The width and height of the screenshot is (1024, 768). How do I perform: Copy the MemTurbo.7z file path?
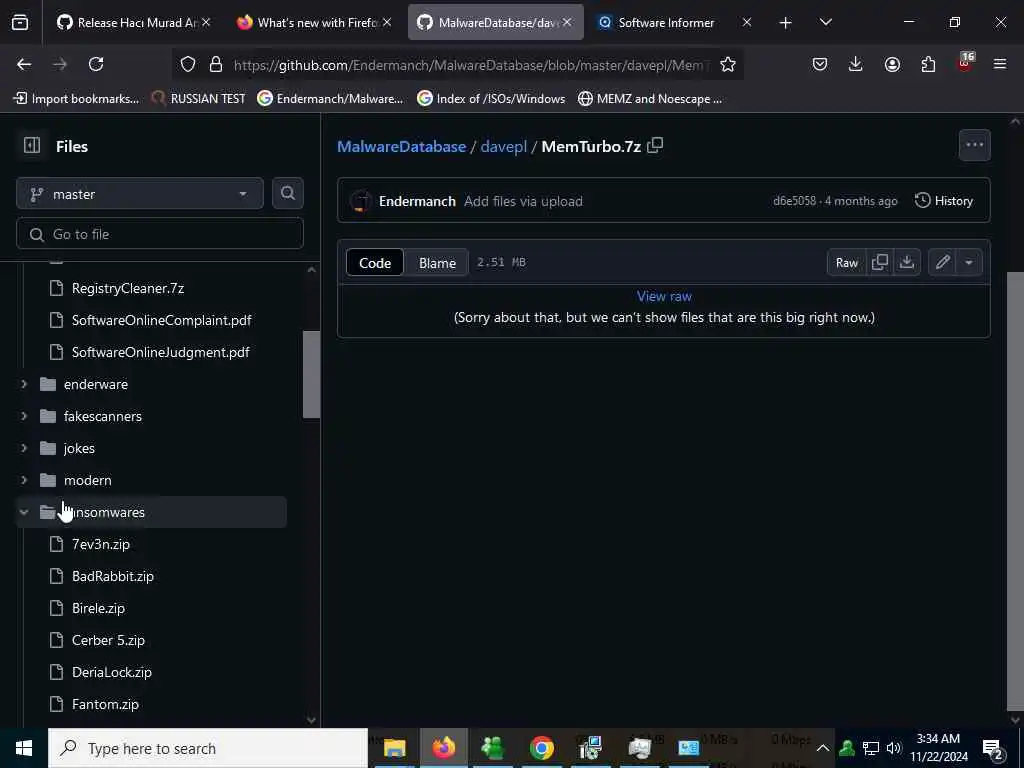point(655,146)
